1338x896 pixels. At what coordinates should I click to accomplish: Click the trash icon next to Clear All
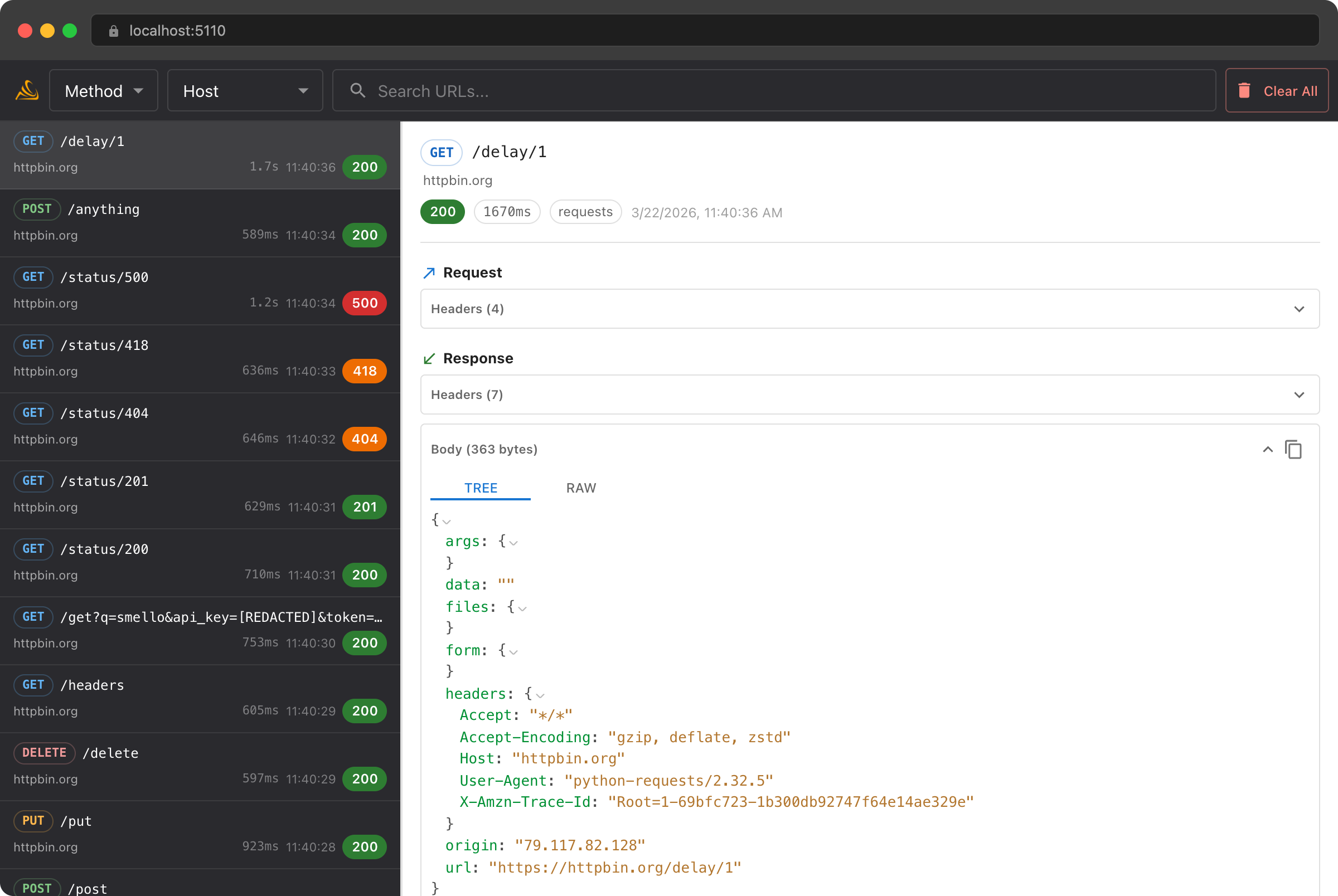tap(1245, 90)
